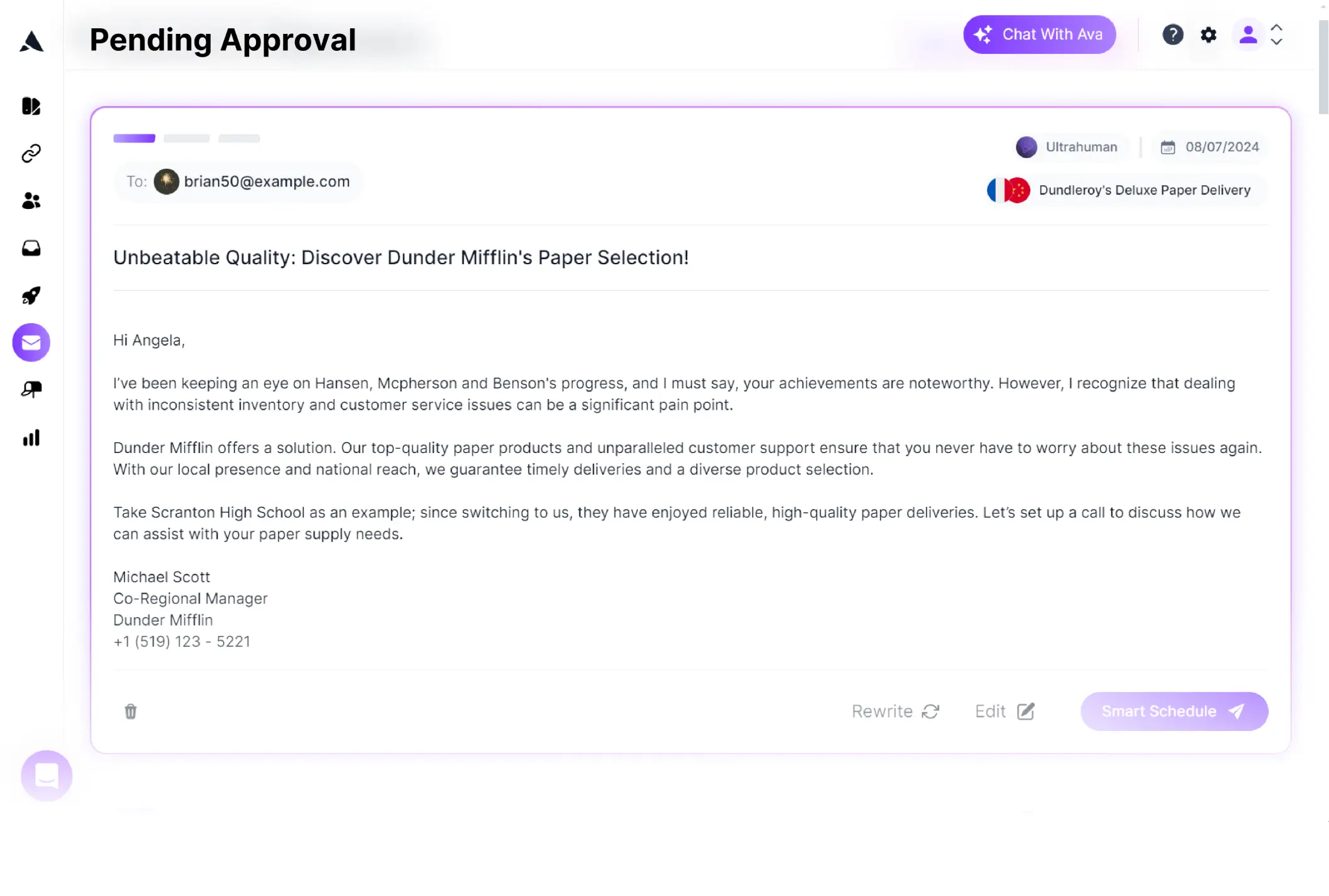Open the analytics bar chart icon
1329x896 pixels.
pos(31,438)
